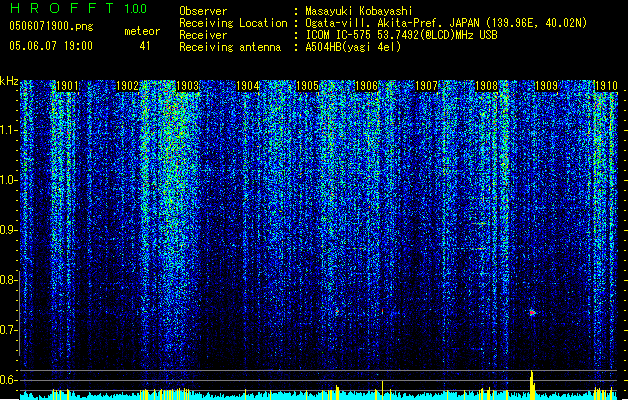Click the 0.8 kHz axis label
Screen dimensions: 629x400
(8, 280)
